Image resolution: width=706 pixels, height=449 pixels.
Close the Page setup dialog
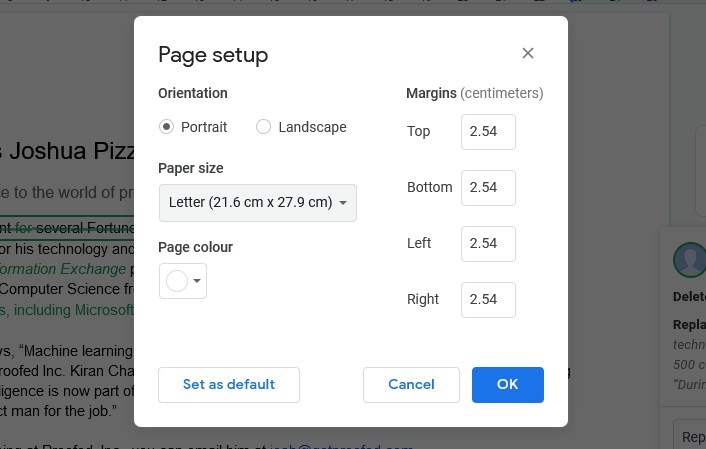point(528,53)
